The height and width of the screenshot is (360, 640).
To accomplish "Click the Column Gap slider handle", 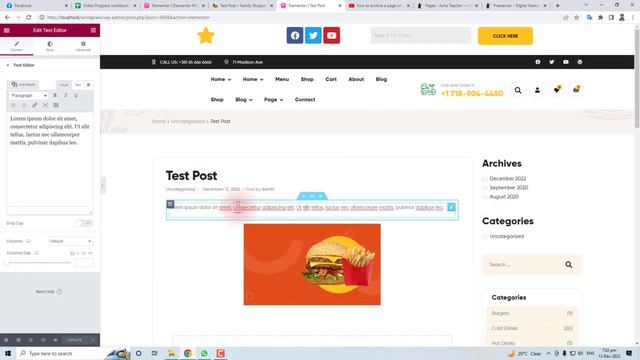I will pos(7,263).
